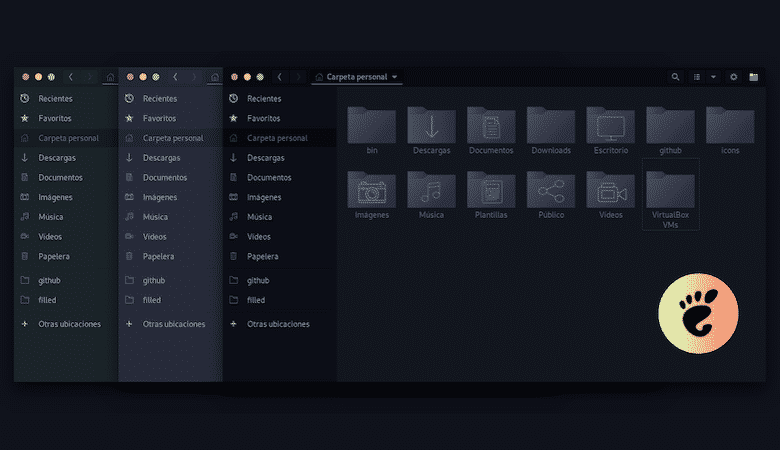This screenshot has width=780, height=450.
Task: Select Música in leftmost window sidebar
Action: [x=66, y=217]
